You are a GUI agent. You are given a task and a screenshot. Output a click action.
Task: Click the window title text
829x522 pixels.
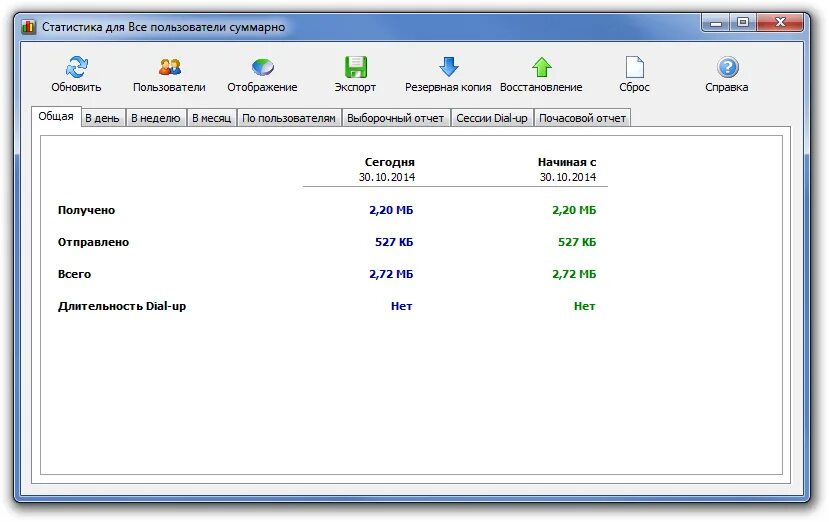point(163,27)
